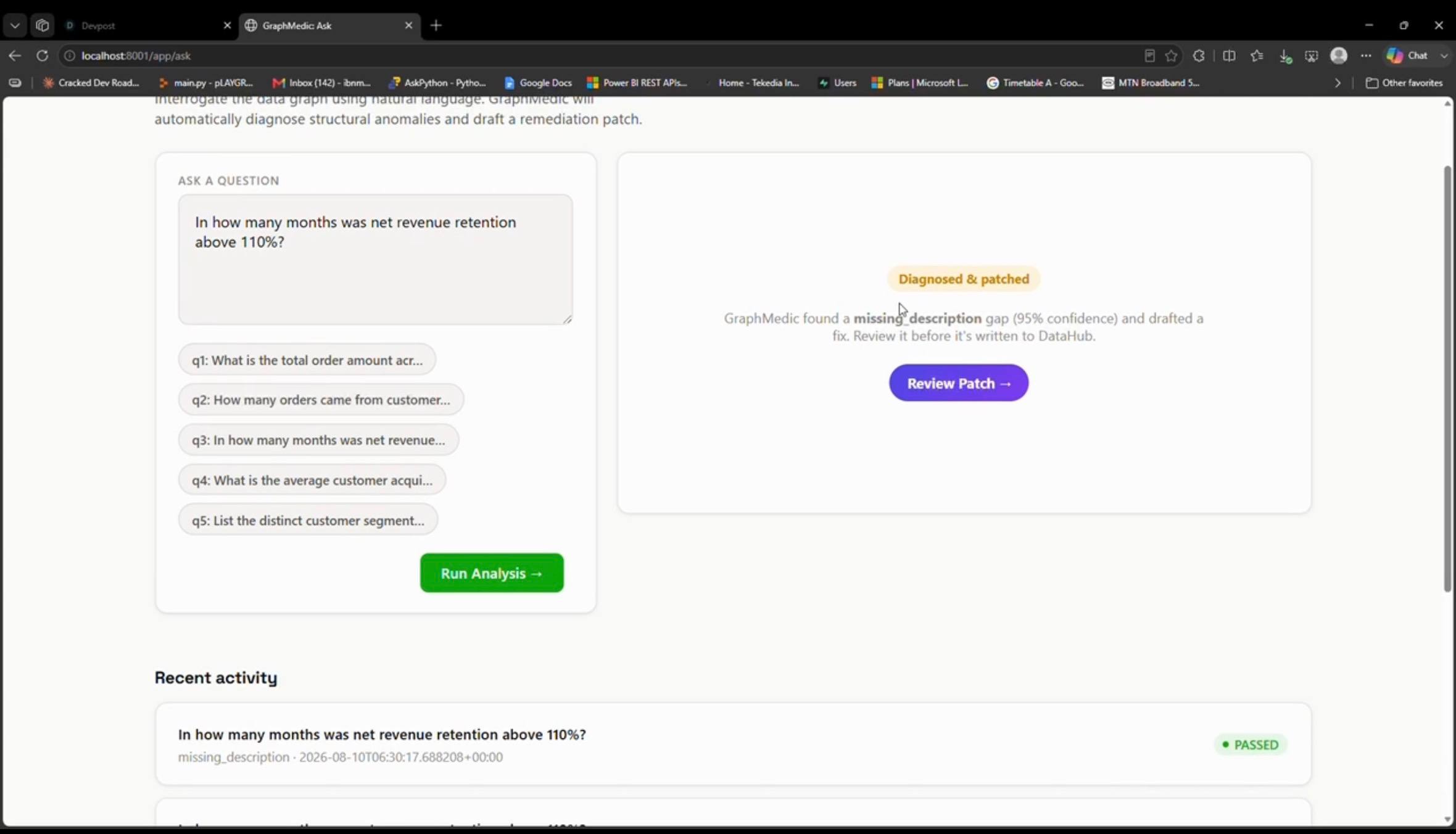Screen dimensions: 1456x834
Task: Restore down the browser window
Action: 1404,25
